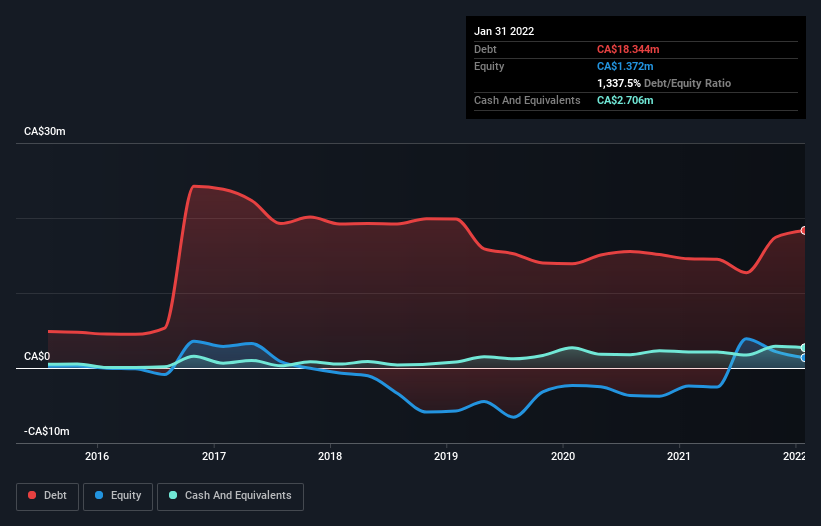Select the 2017 x-axis label
This screenshot has height=526, width=821.
[x=214, y=456]
